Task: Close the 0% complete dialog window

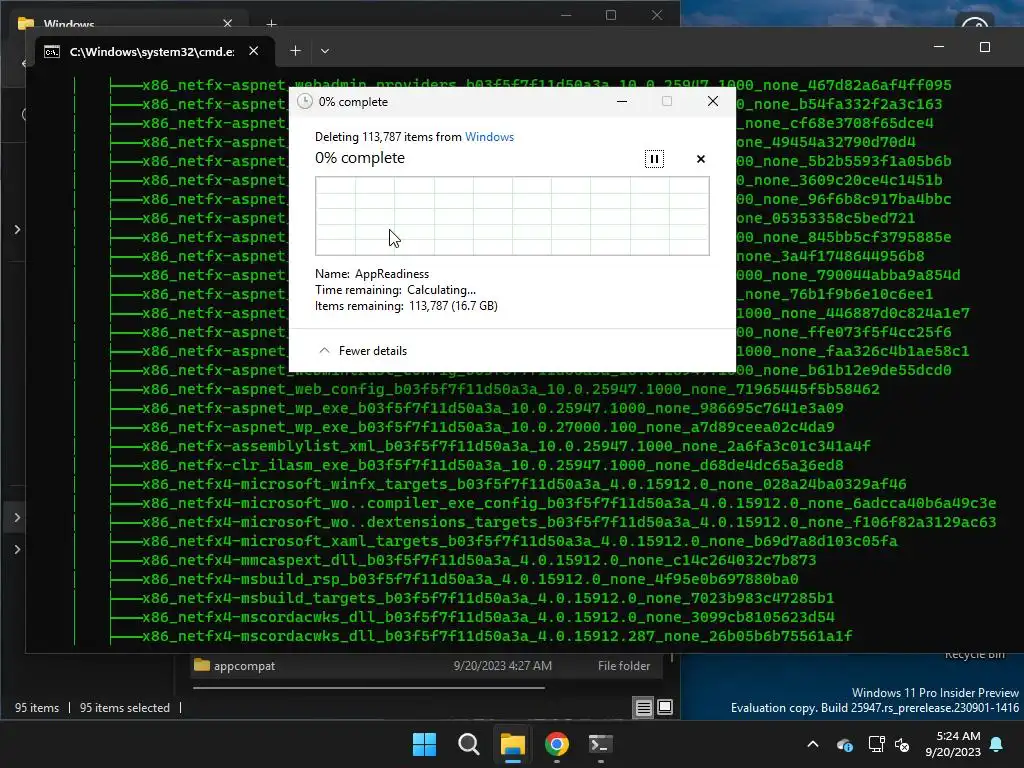Action: pos(712,101)
